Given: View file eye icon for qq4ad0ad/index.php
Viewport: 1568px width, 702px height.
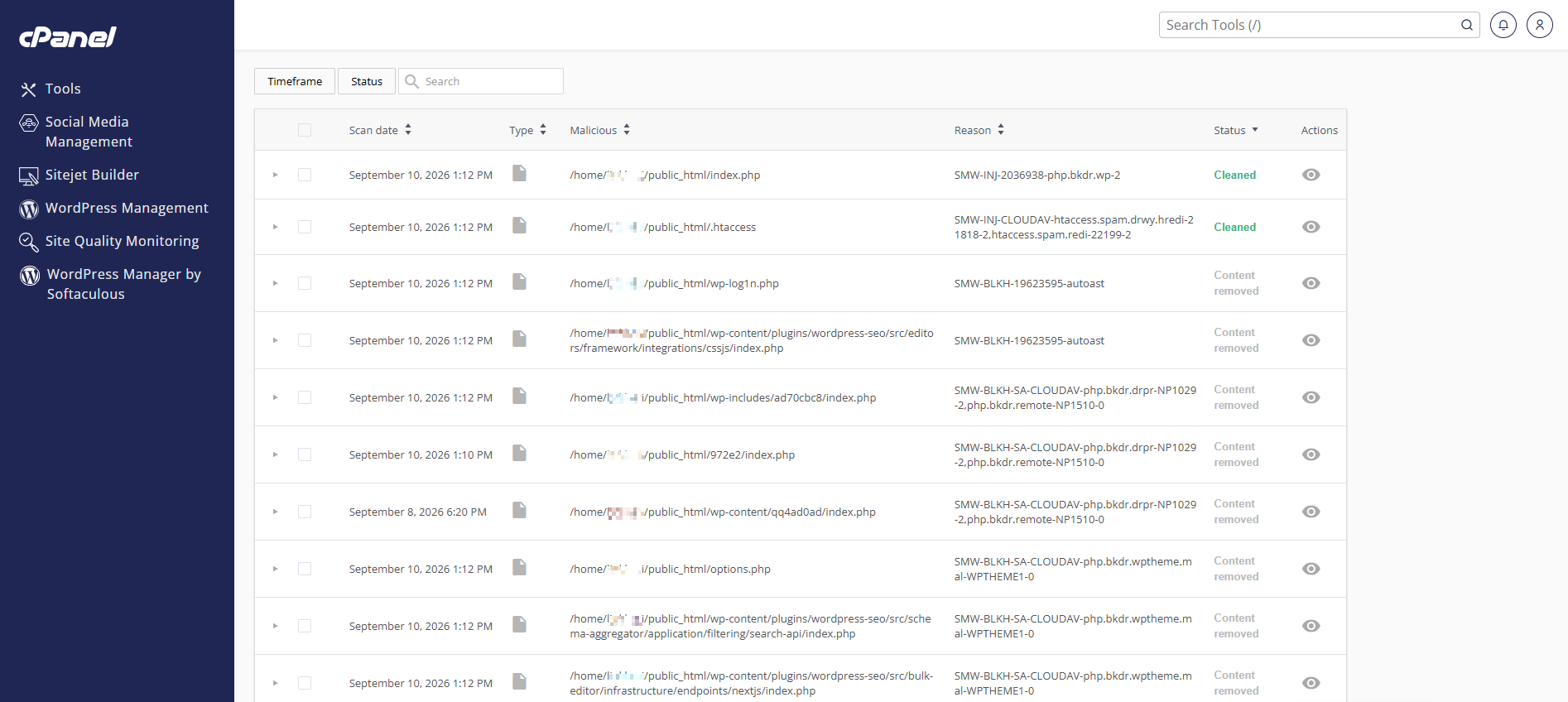Looking at the screenshot, I should point(1311,512).
